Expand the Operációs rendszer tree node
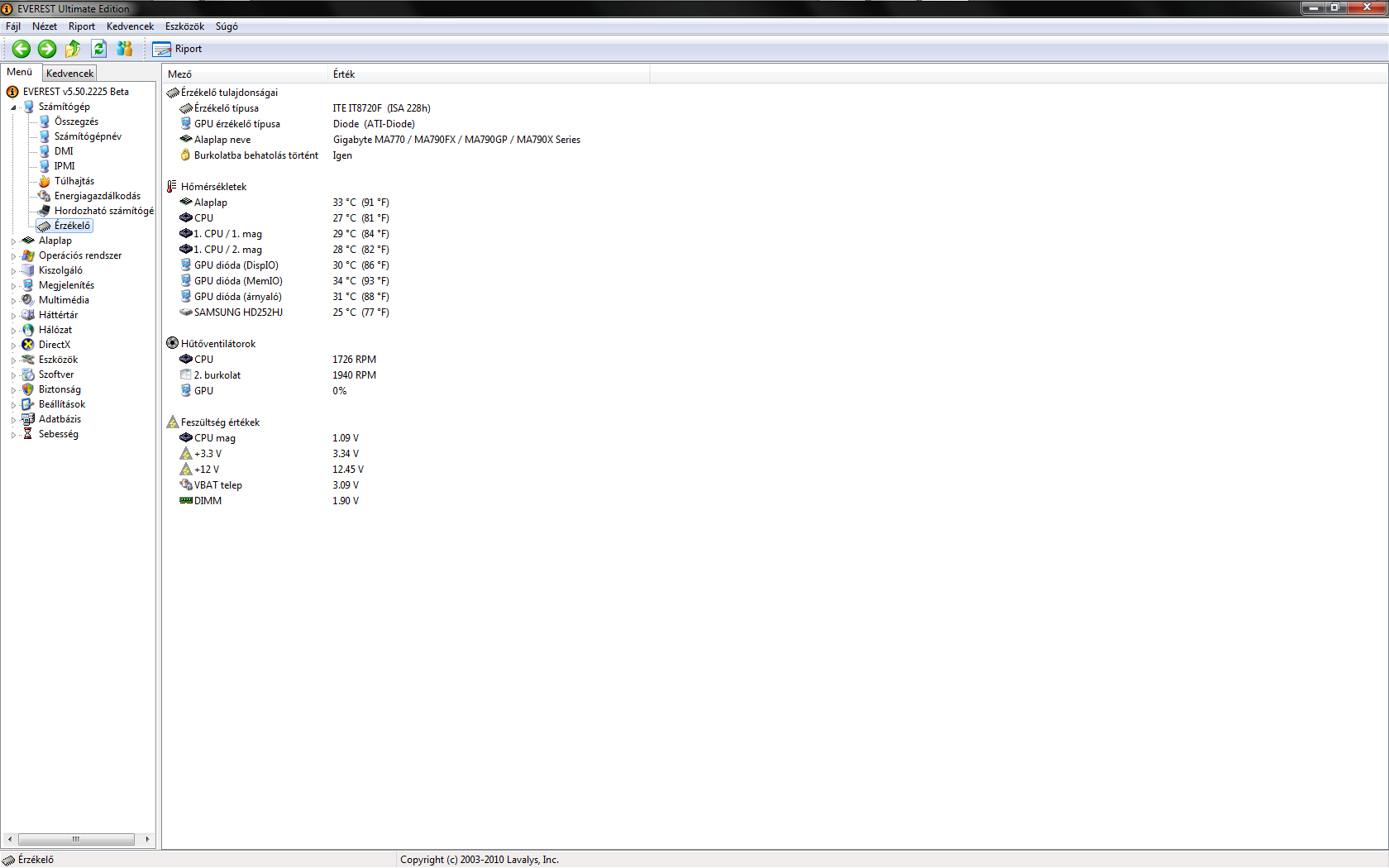1389x868 pixels. (13, 256)
